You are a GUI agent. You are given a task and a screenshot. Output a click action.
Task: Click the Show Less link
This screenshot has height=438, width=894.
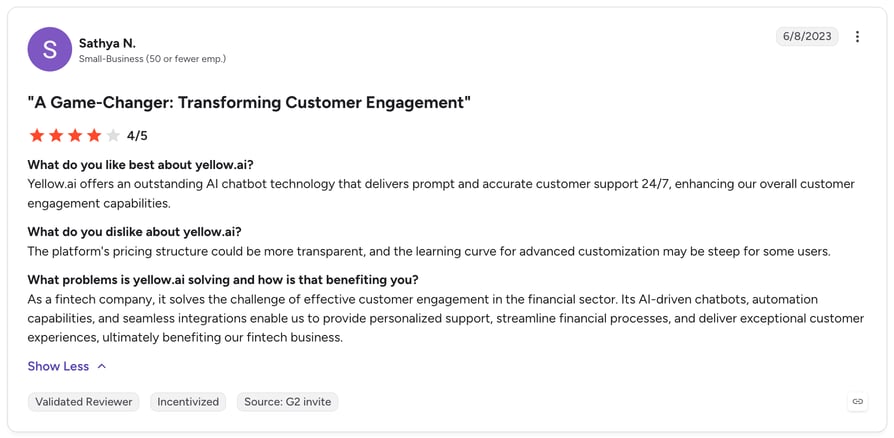[x=58, y=366]
